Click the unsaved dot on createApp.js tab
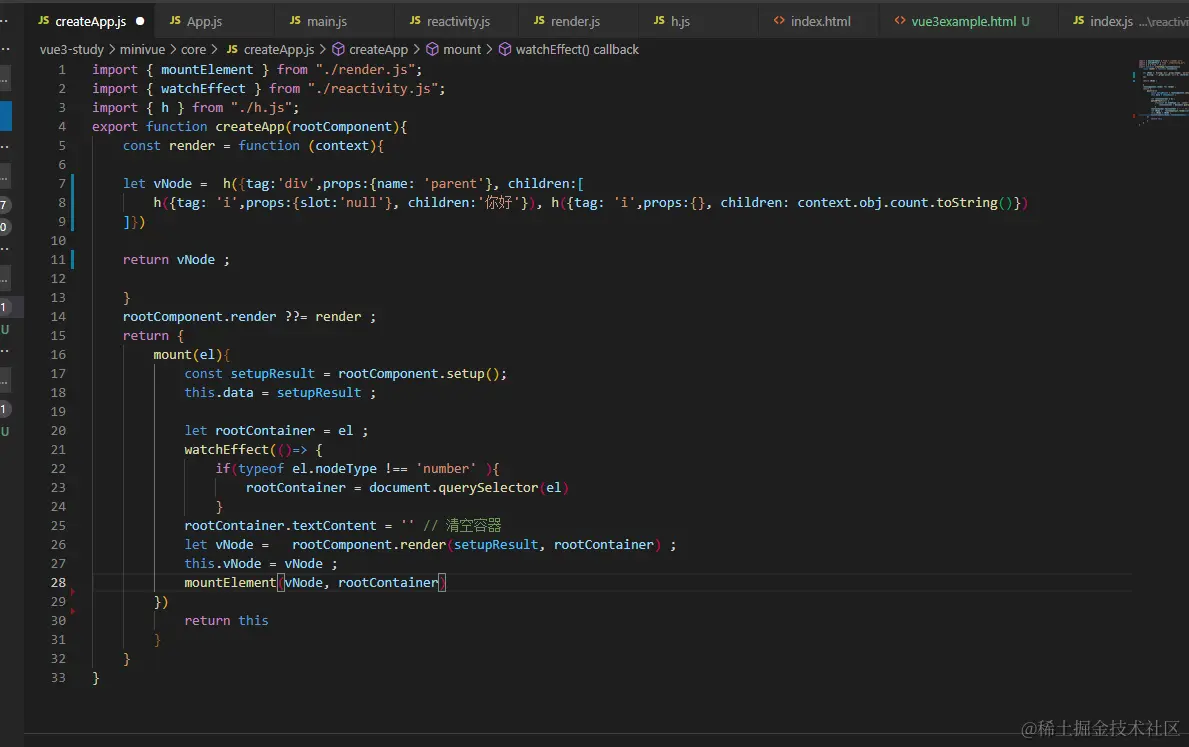1189x747 pixels. 139,21
